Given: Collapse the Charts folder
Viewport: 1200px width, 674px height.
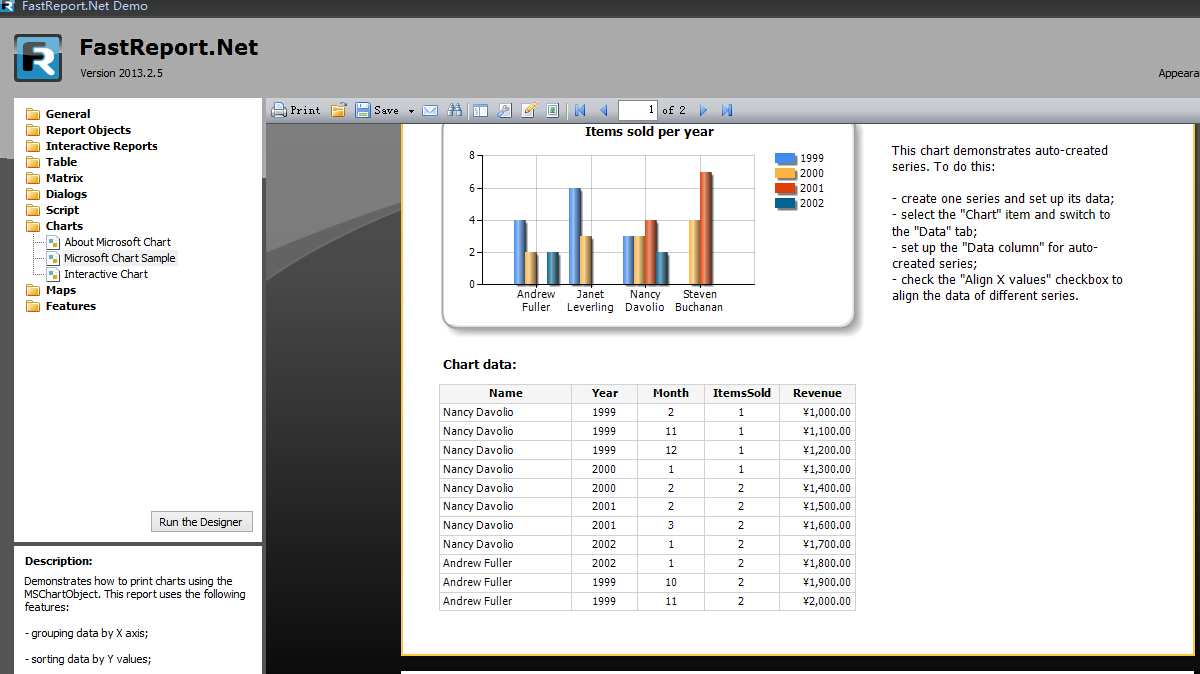Looking at the screenshot, I should tap(54, 226).
